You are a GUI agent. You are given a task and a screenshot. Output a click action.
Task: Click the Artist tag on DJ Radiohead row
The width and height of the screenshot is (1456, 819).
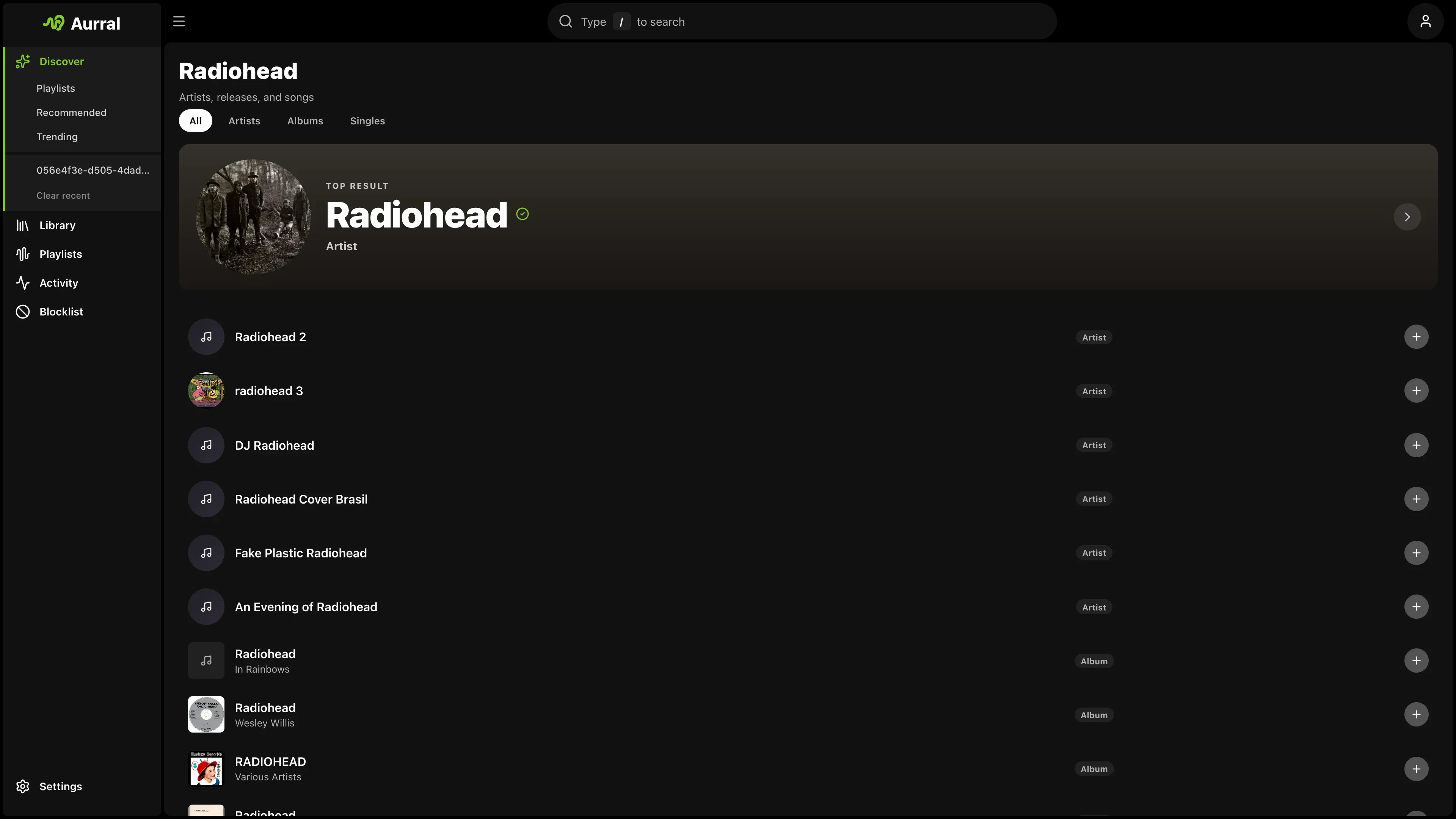tap(1094, 446)
